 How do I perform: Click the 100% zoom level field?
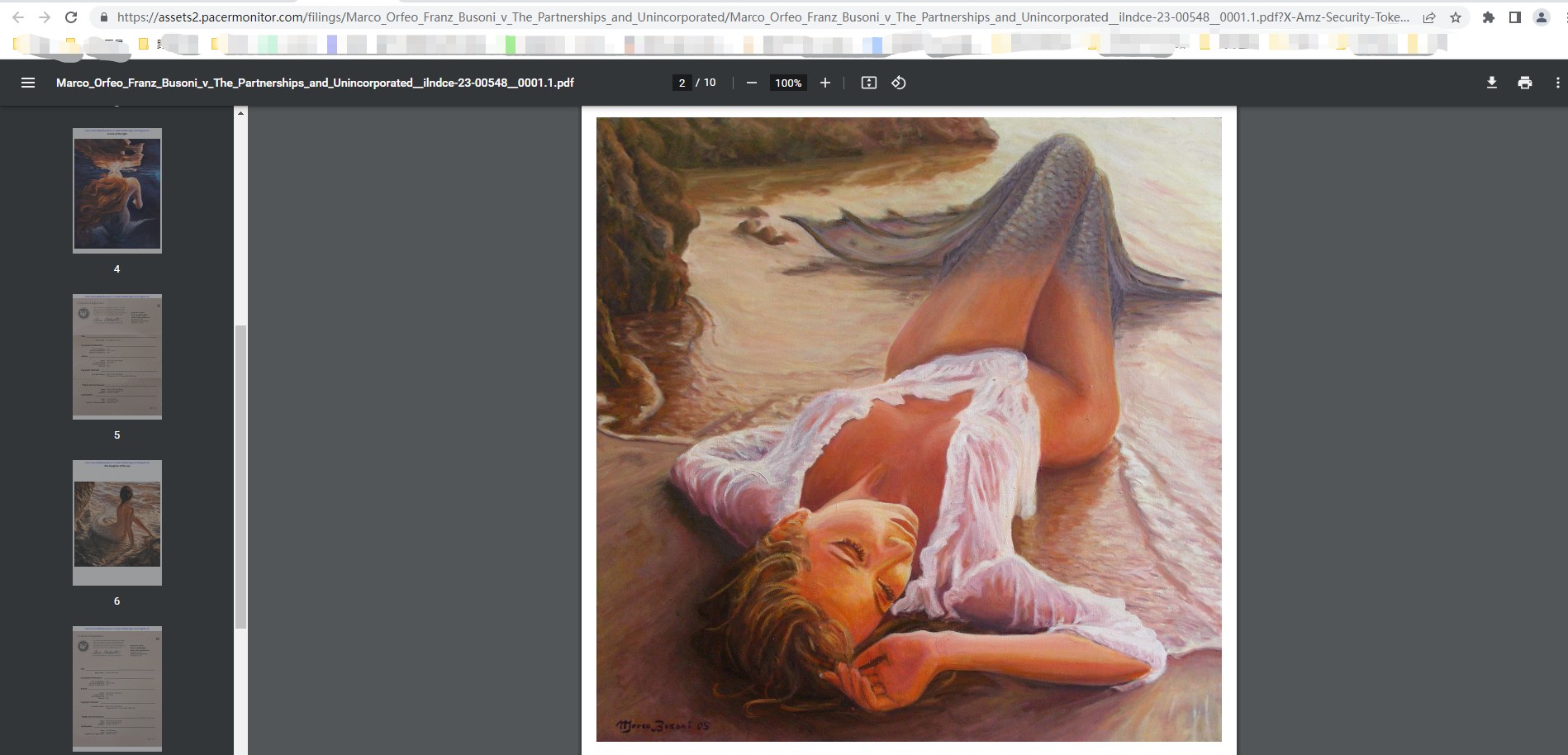(788, 83)
